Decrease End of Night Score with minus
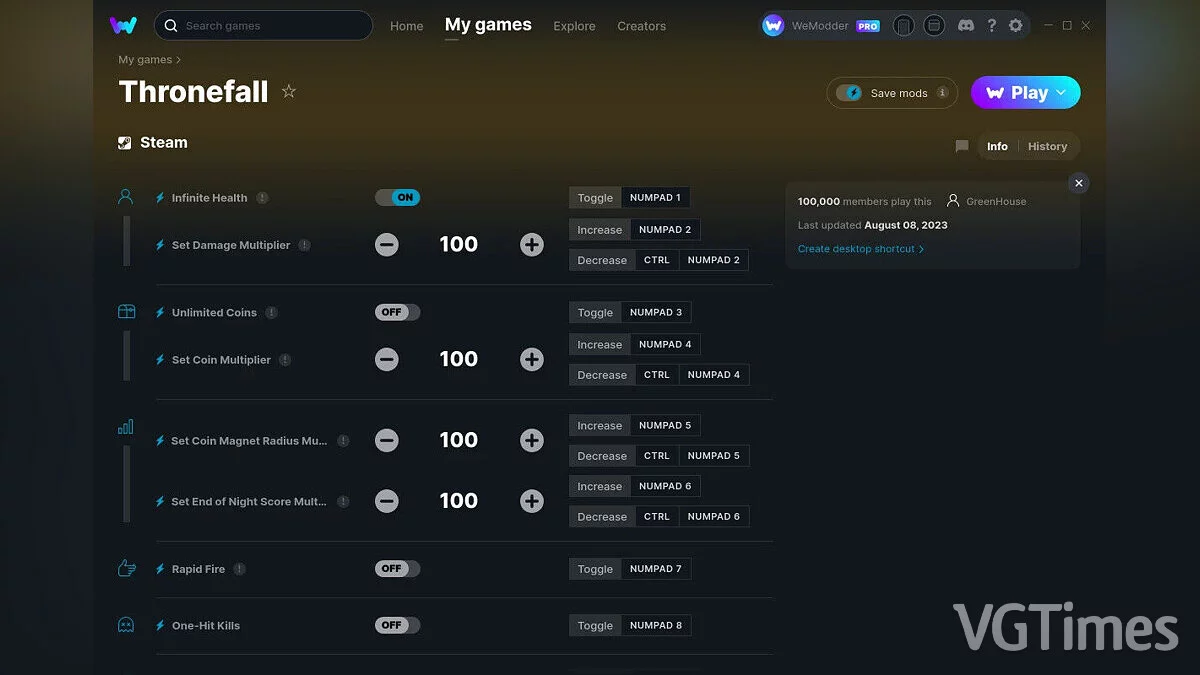 pyautogui.click(x=387, y=502)
